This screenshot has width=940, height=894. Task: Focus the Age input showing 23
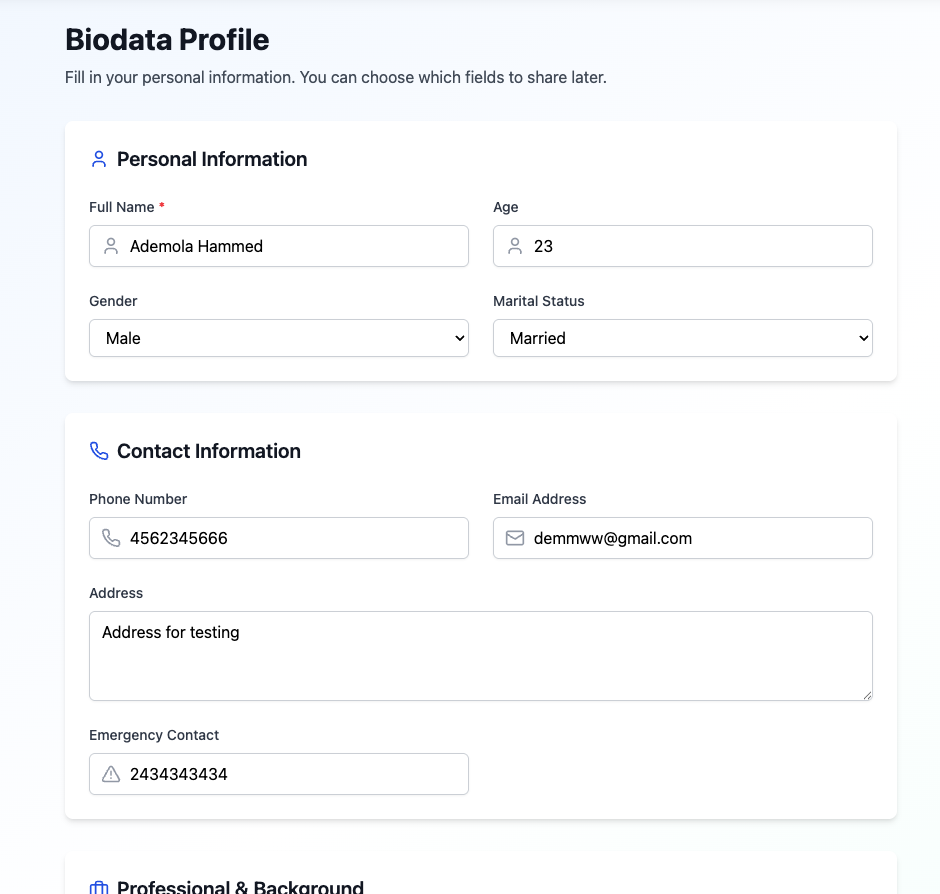point(695,246)
